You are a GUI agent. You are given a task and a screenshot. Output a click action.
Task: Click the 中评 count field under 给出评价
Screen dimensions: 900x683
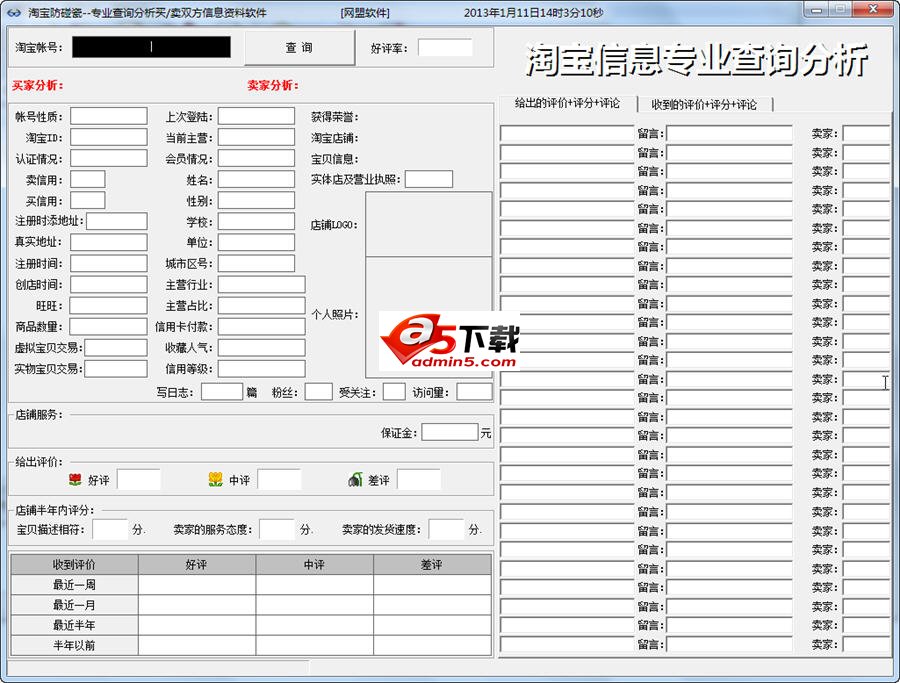pyautogui.click(x=280, y=479)
